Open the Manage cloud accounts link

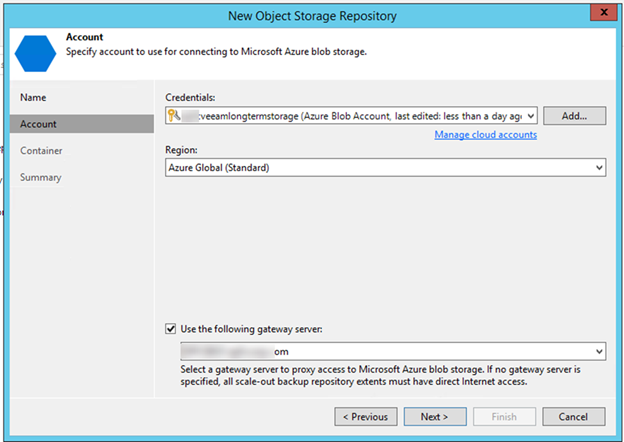485,135
